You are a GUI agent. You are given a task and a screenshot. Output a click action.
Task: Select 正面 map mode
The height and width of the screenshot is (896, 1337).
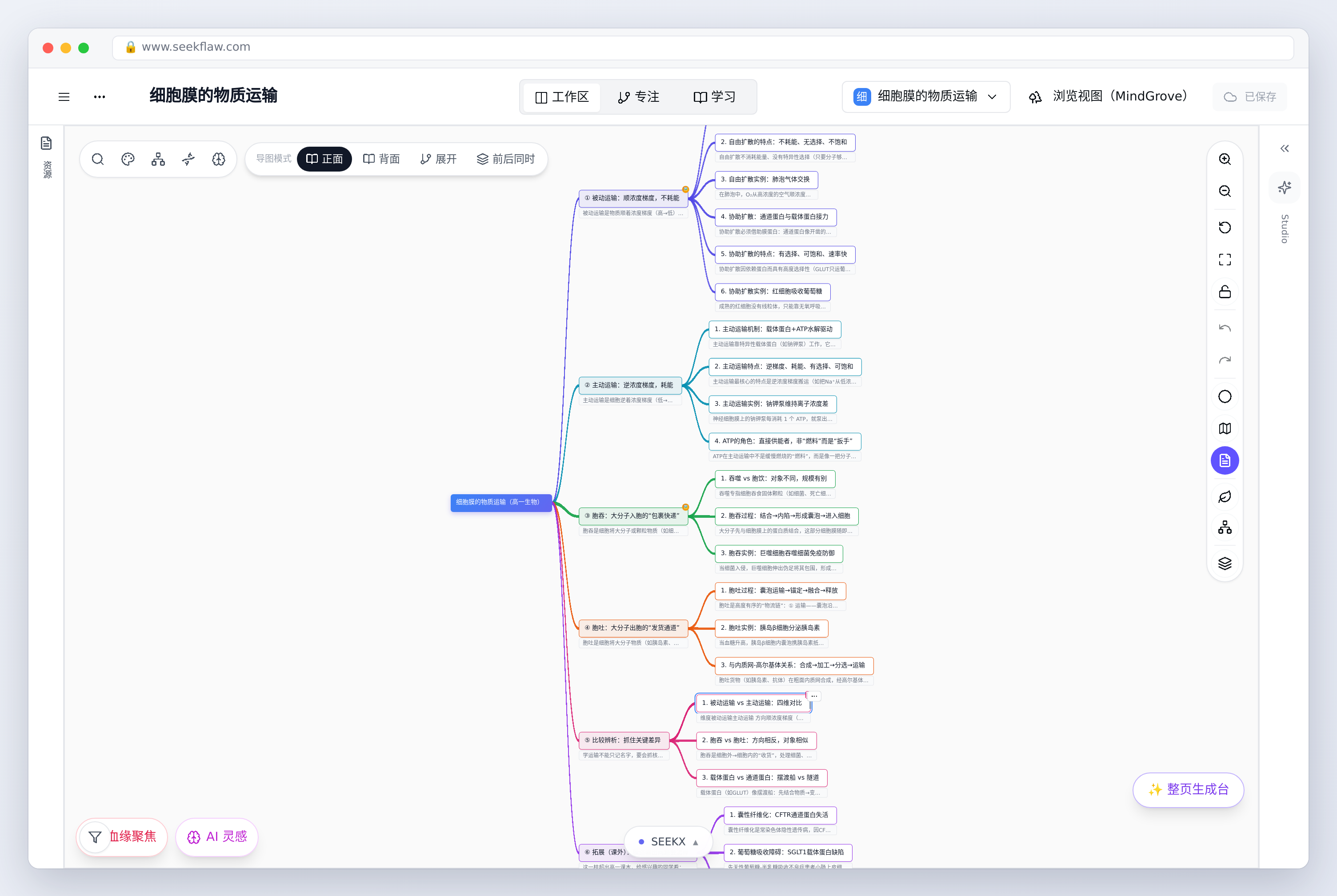[x=324, y=159]
